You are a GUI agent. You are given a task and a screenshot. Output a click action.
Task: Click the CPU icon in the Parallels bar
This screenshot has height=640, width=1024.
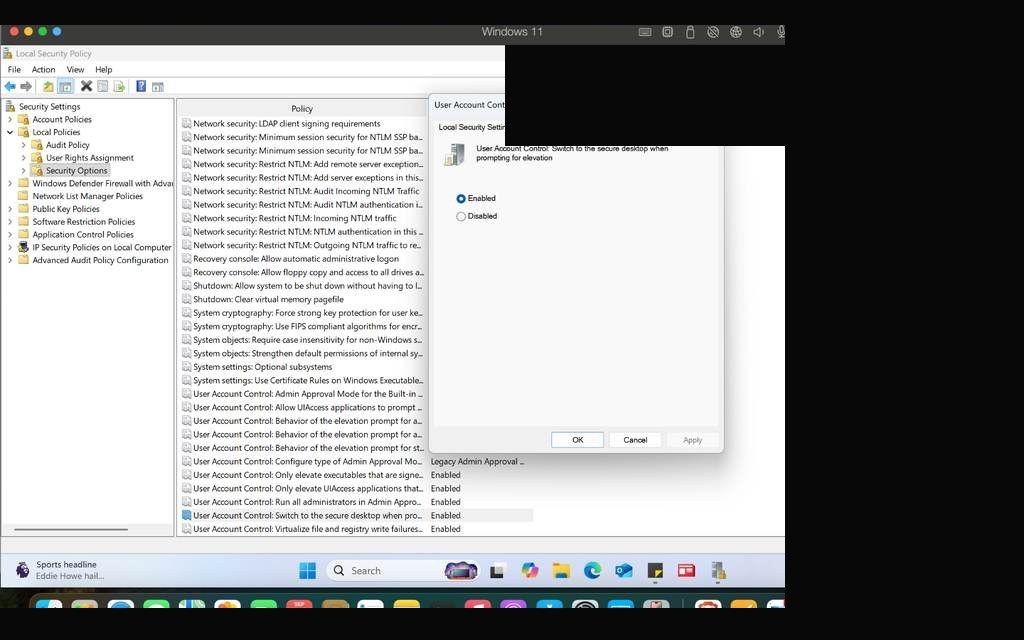[667, 32]
